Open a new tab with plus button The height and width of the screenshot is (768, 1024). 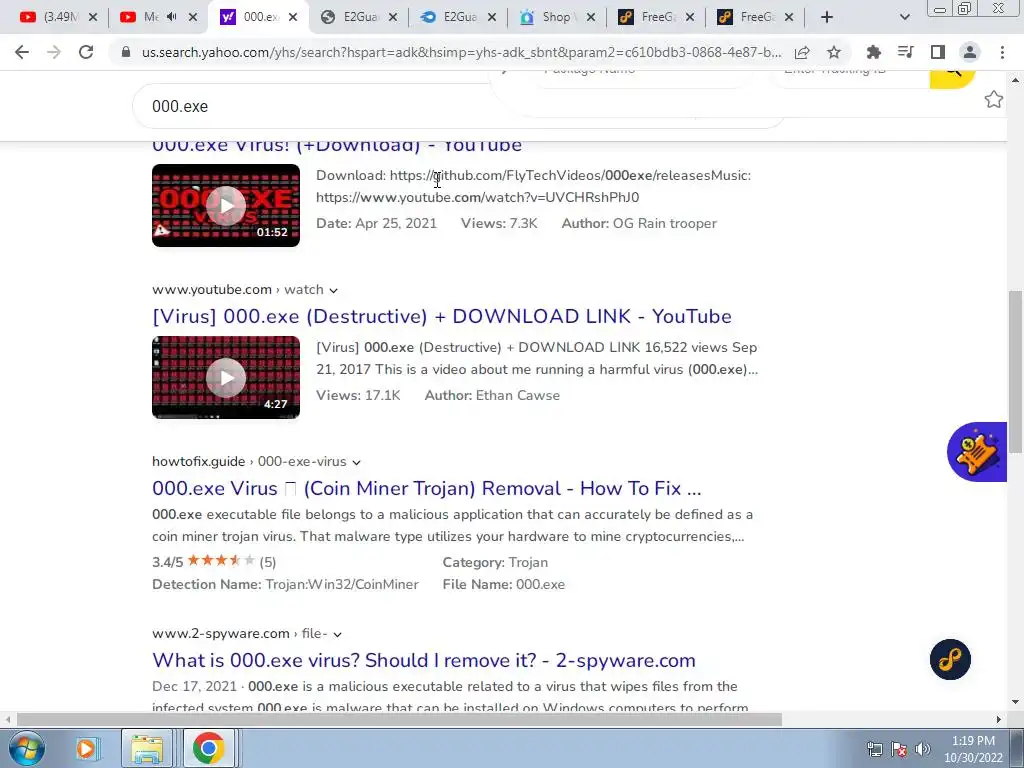827,17
